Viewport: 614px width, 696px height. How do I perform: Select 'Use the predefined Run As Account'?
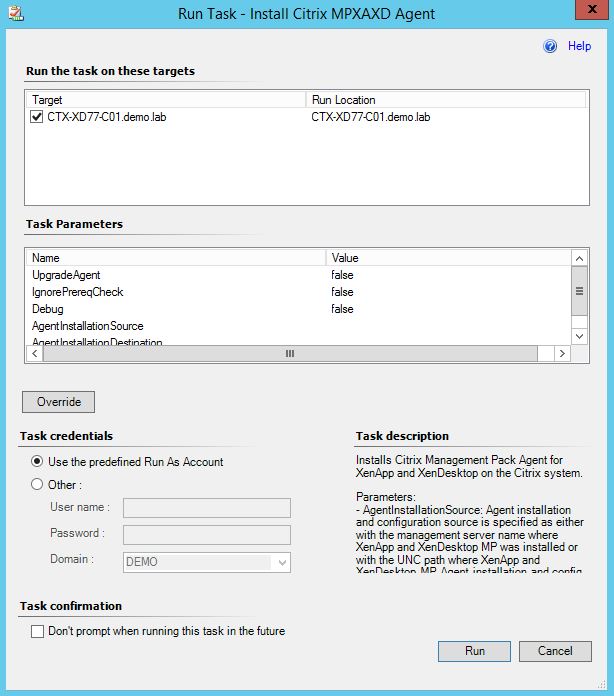click(38, 462)
